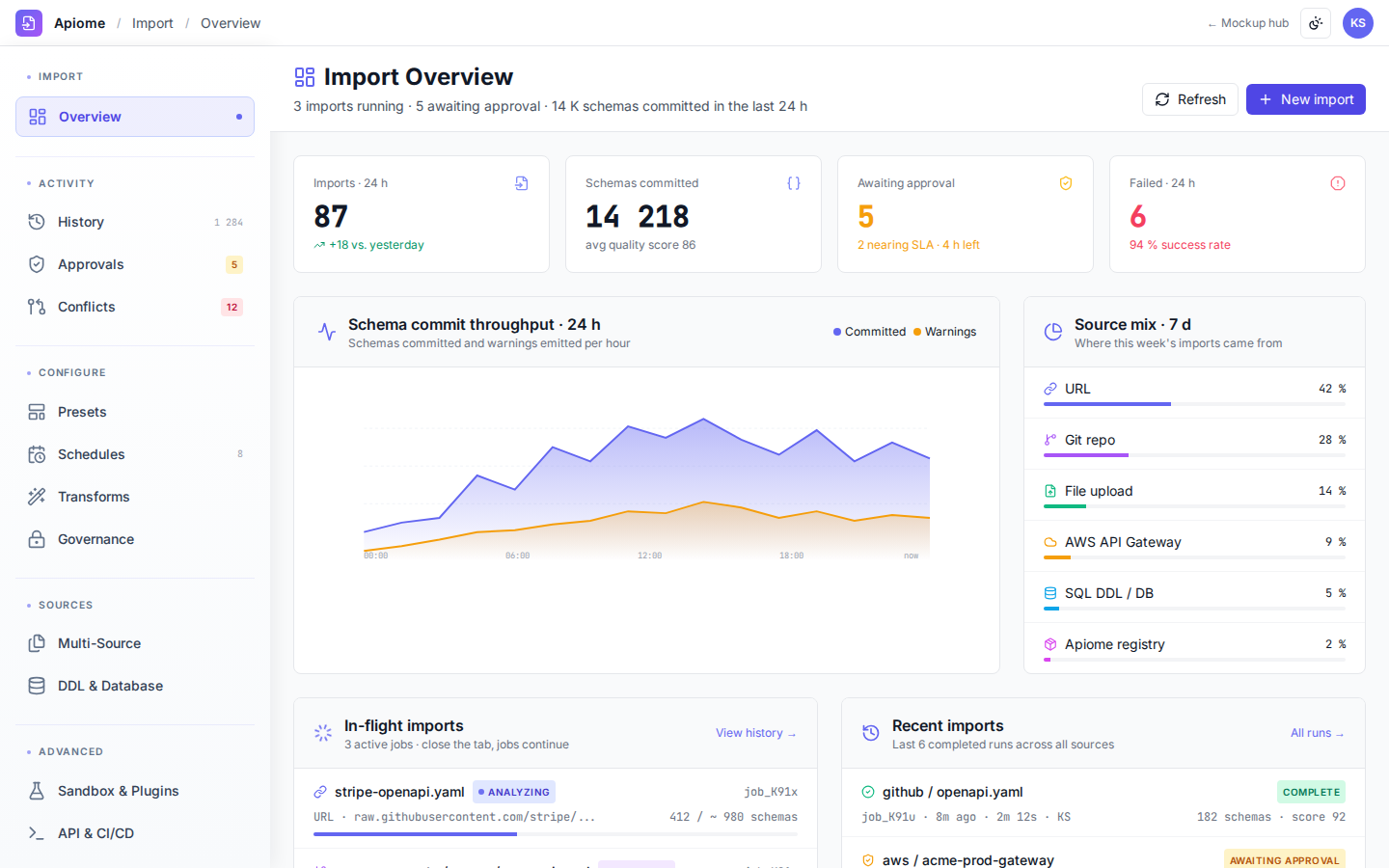Open Schedules in the sidebar
This screenshot has height=868, width=1389.
click(135, 454)
